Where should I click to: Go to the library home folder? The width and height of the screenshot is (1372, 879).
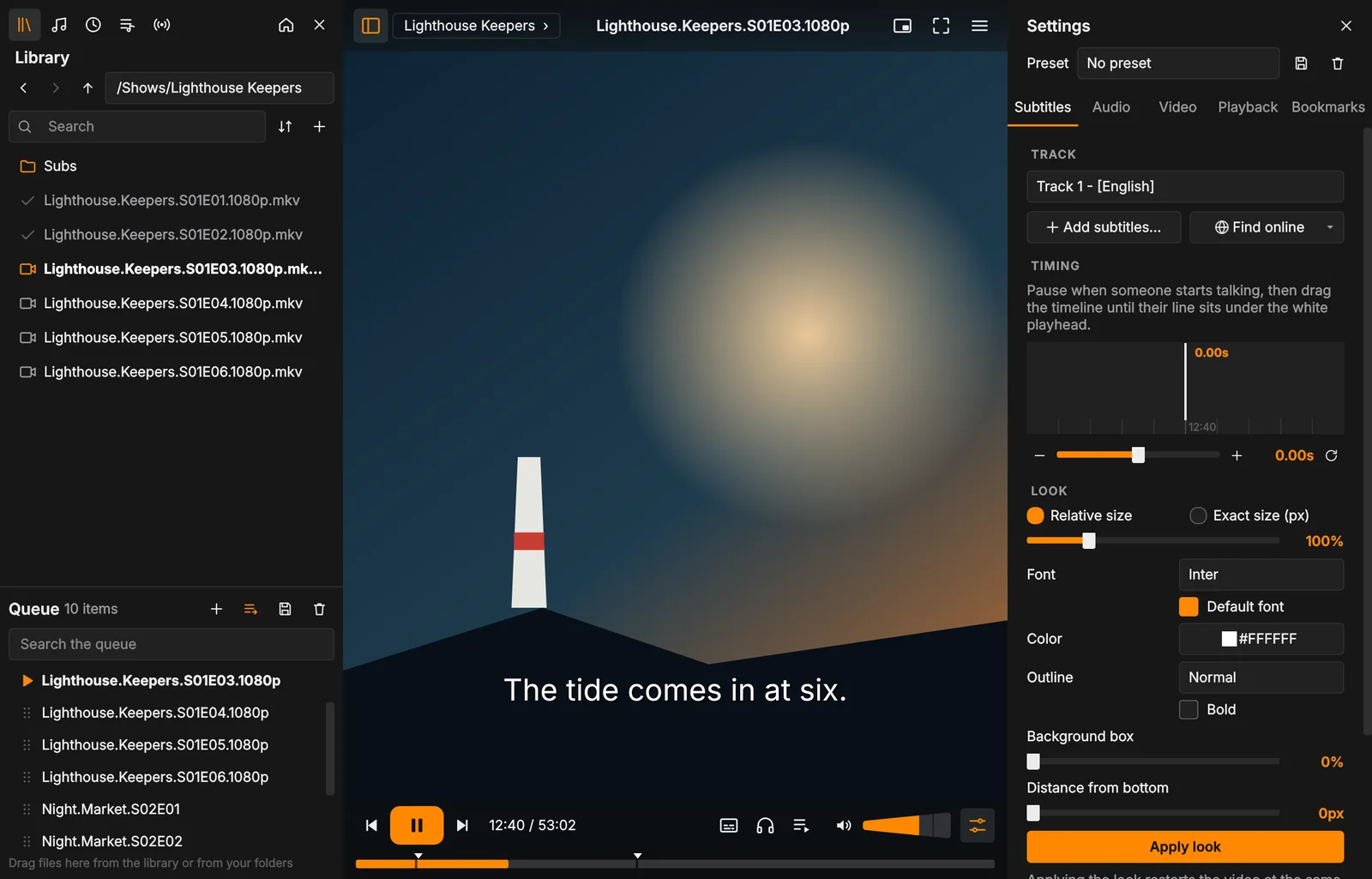tap(286, 25)
